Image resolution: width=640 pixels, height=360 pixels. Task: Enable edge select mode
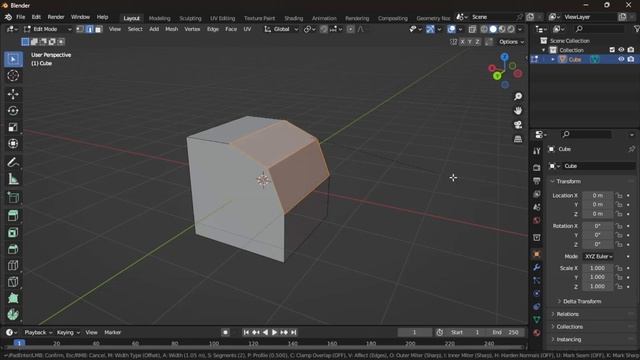89,29
